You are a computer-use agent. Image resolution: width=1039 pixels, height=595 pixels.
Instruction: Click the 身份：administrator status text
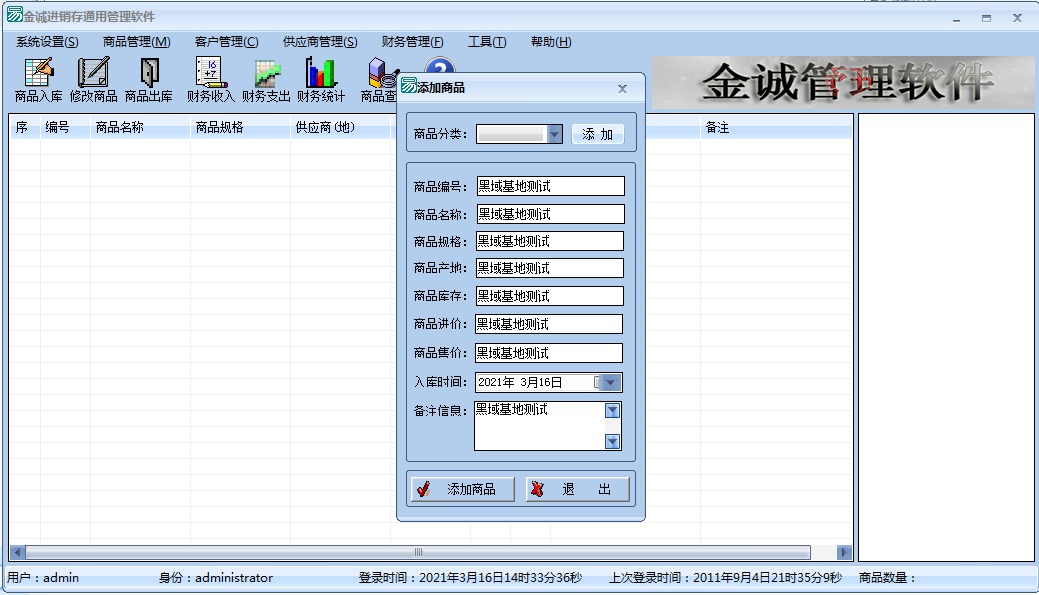pos(215,578)
